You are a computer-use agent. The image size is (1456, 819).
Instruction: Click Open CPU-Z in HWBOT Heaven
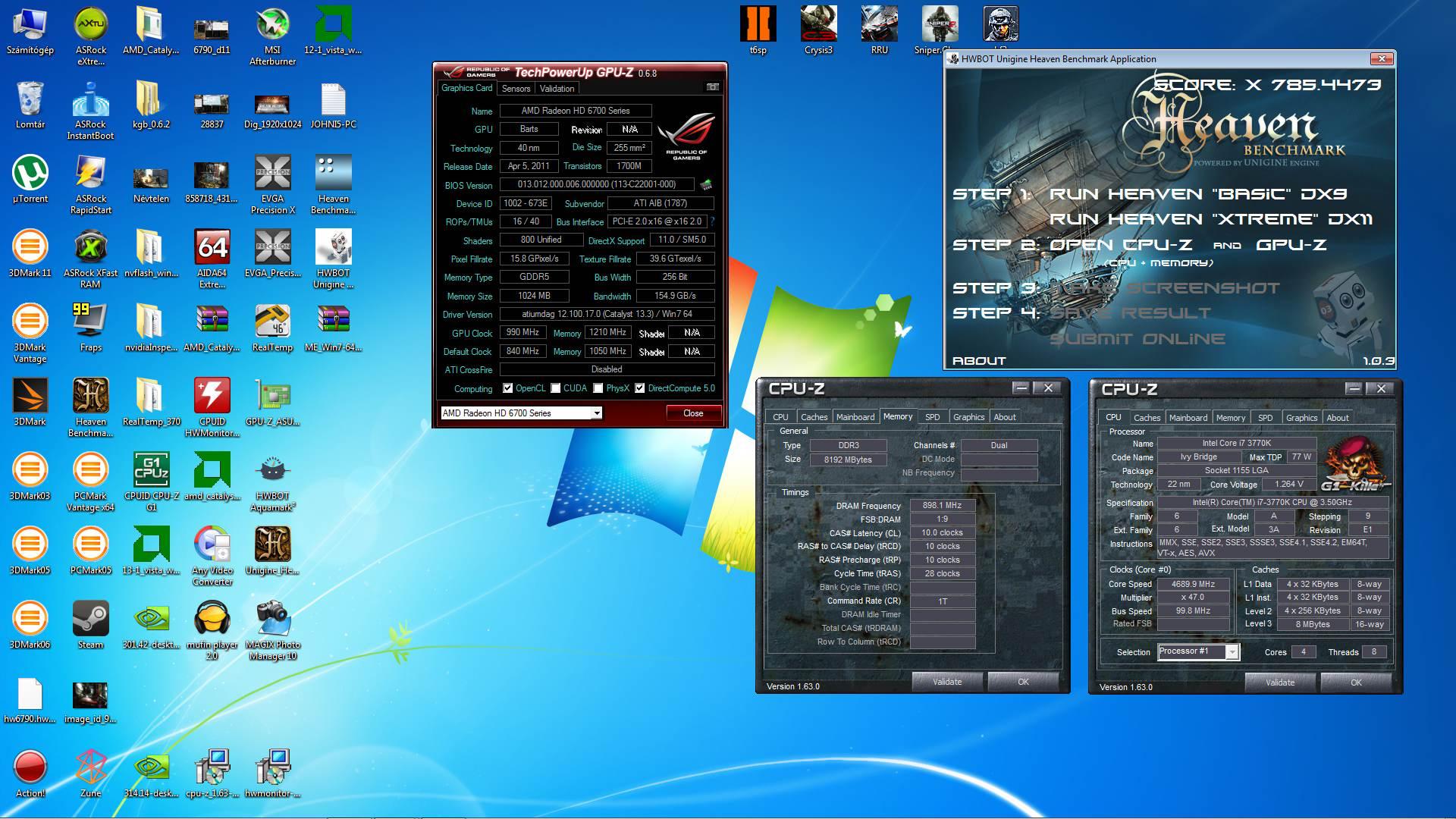1121,245
